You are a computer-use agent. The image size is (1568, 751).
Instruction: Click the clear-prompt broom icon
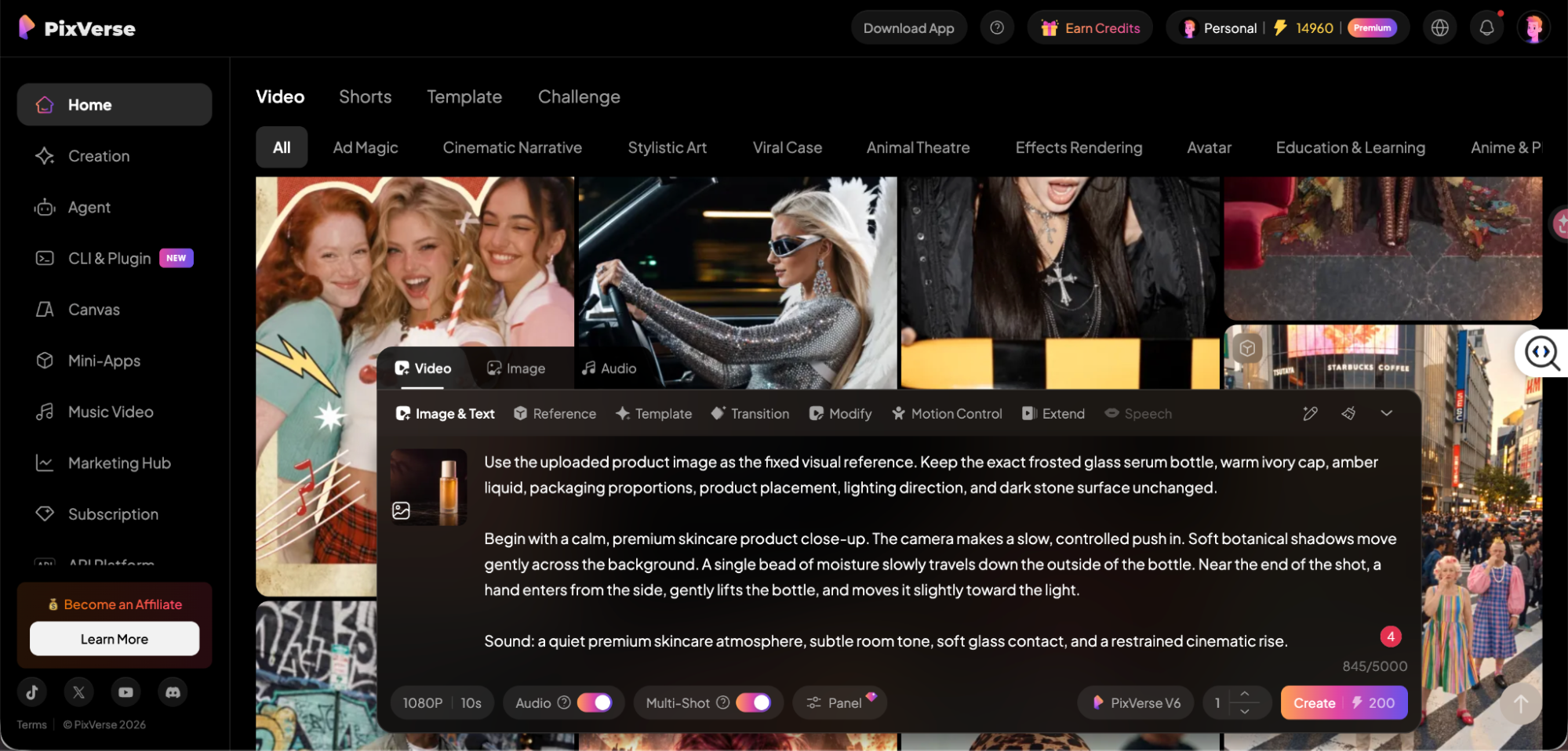[x=1348, y=413]
